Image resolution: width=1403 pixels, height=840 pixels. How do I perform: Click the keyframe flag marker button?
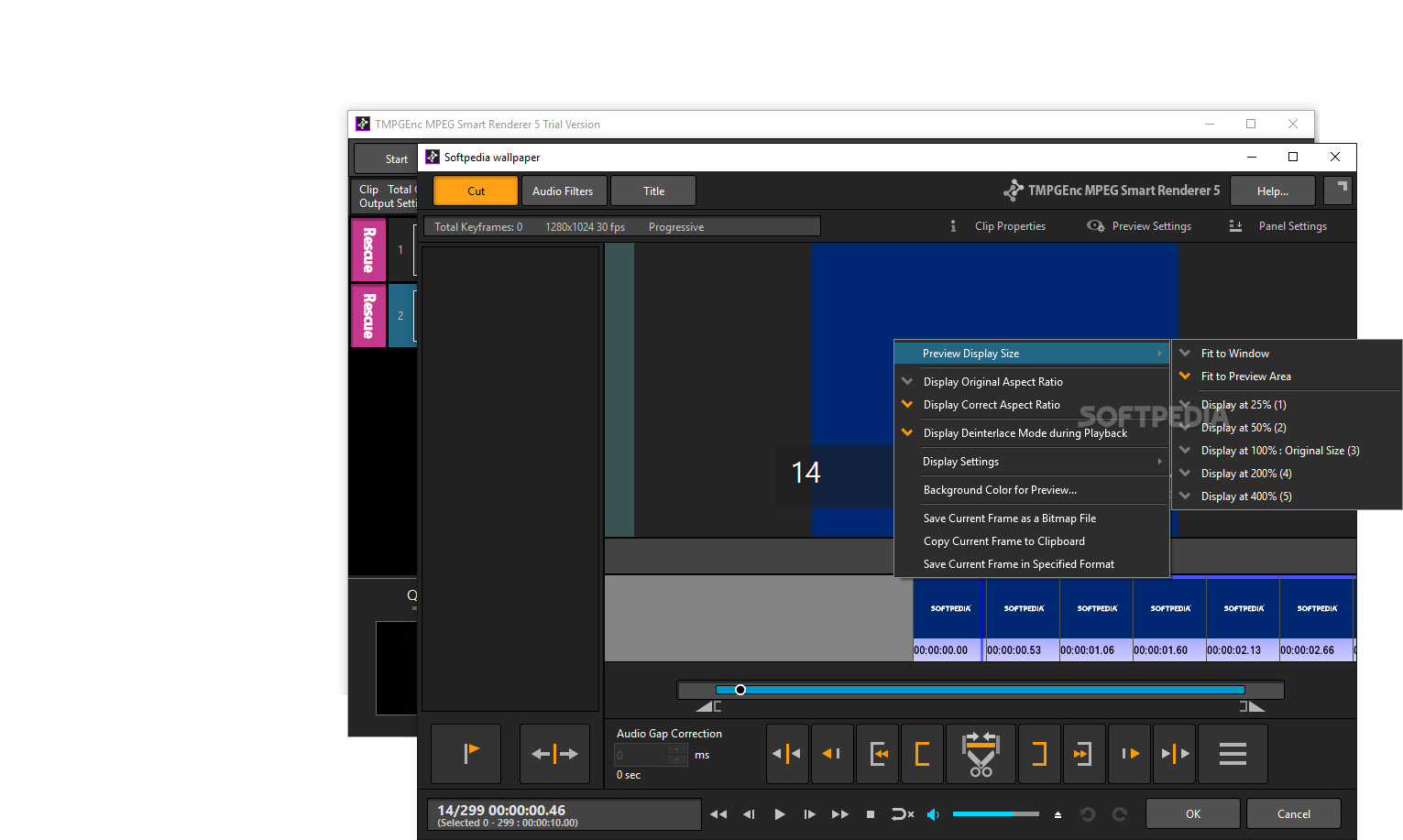[x=466, y=754]
